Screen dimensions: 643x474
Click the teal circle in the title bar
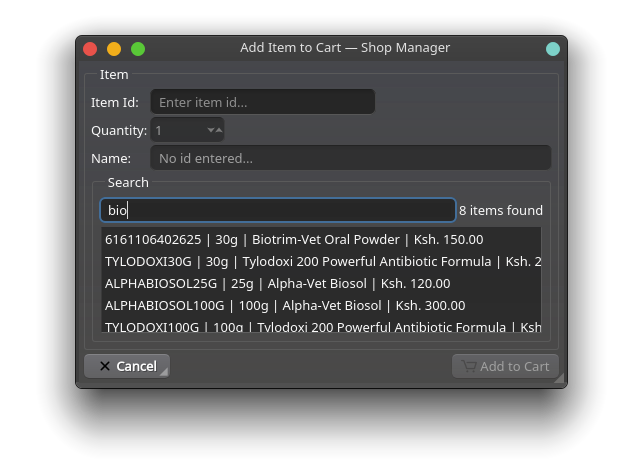pos(553,49)
